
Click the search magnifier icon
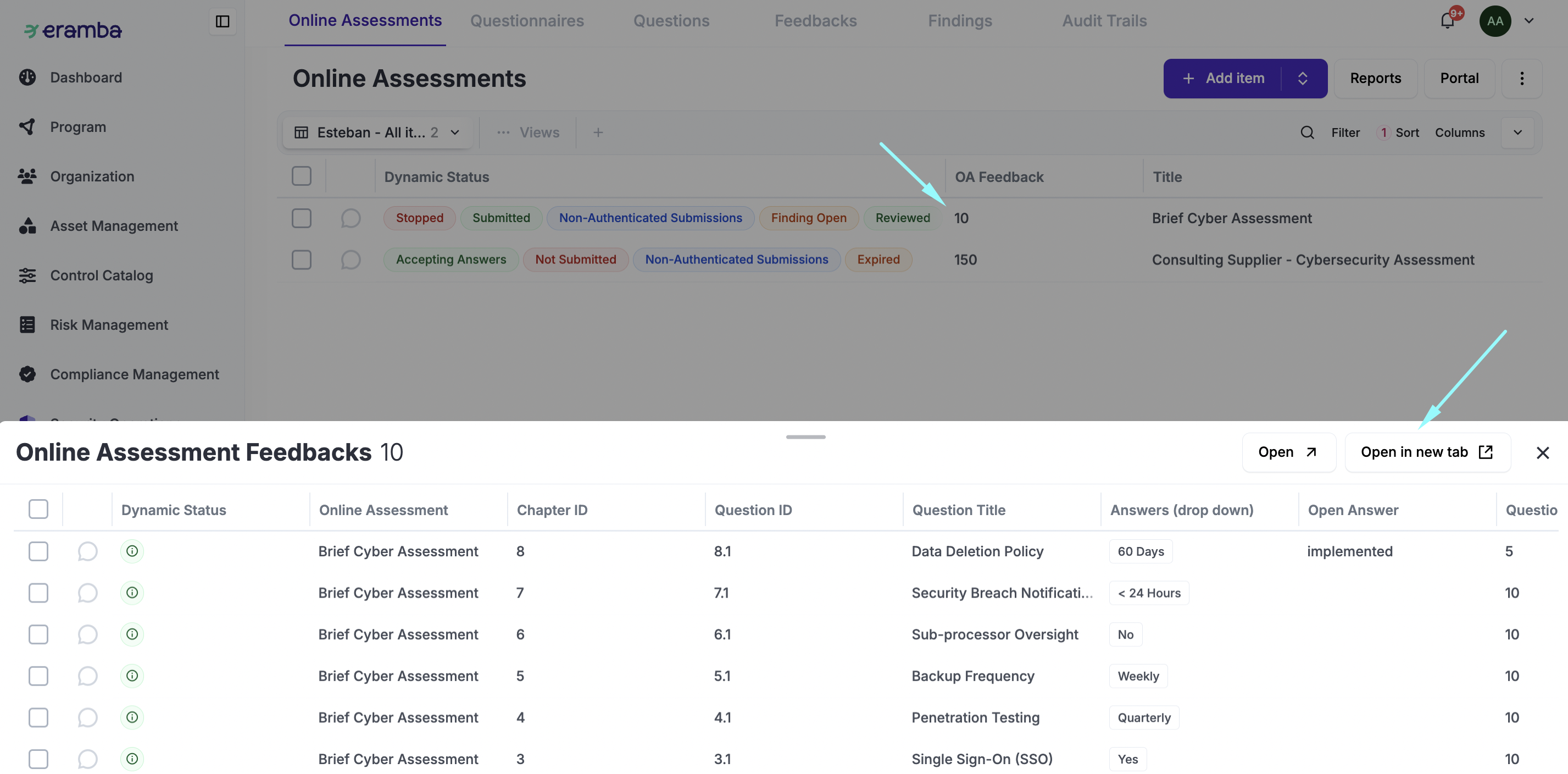1307,132
